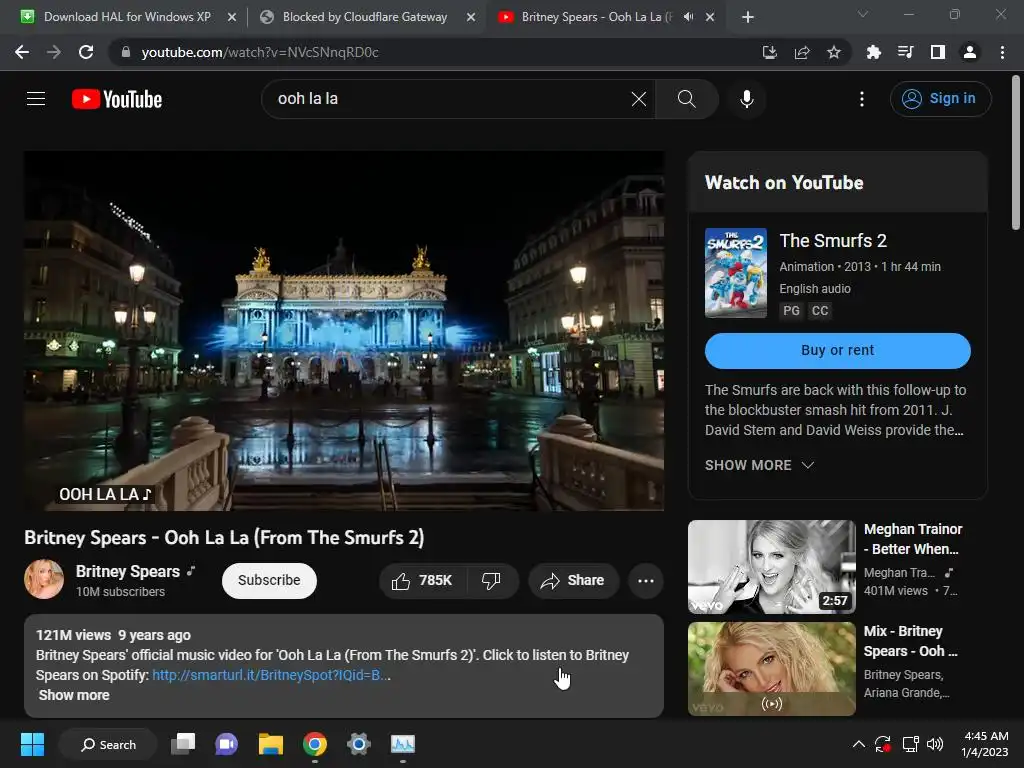
Task: Toggle Chrome side panel
Action: pyautogui.click(x=937, y=52)
